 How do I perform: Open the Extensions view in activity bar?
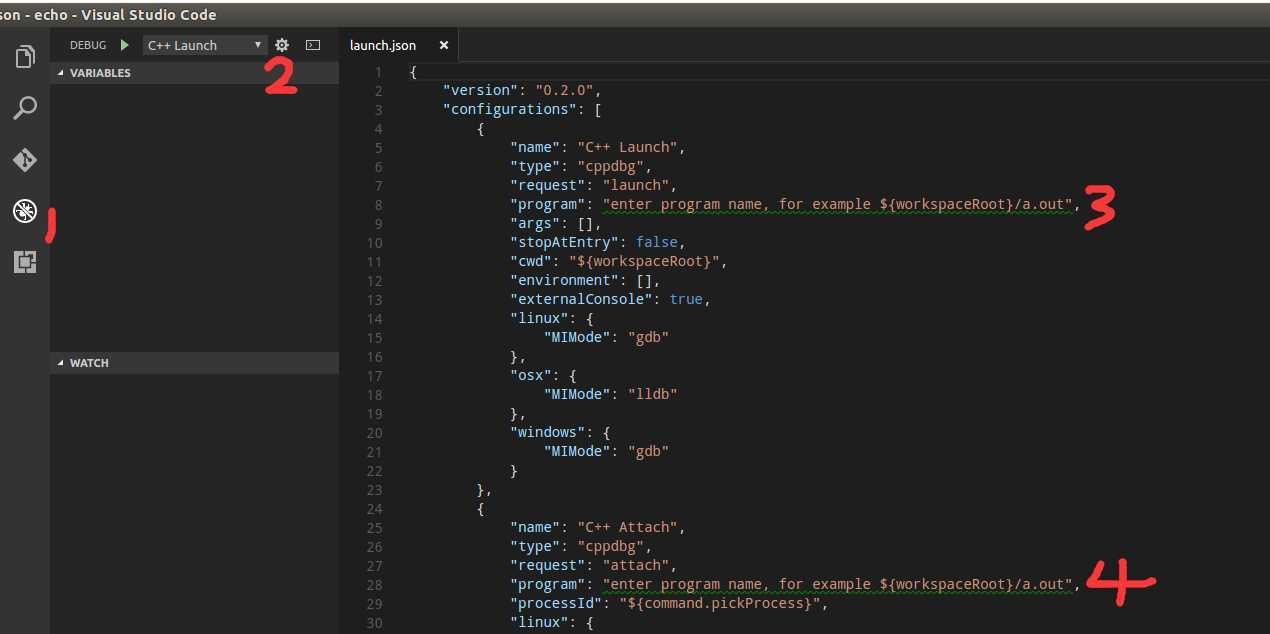(x=25, y=262)
